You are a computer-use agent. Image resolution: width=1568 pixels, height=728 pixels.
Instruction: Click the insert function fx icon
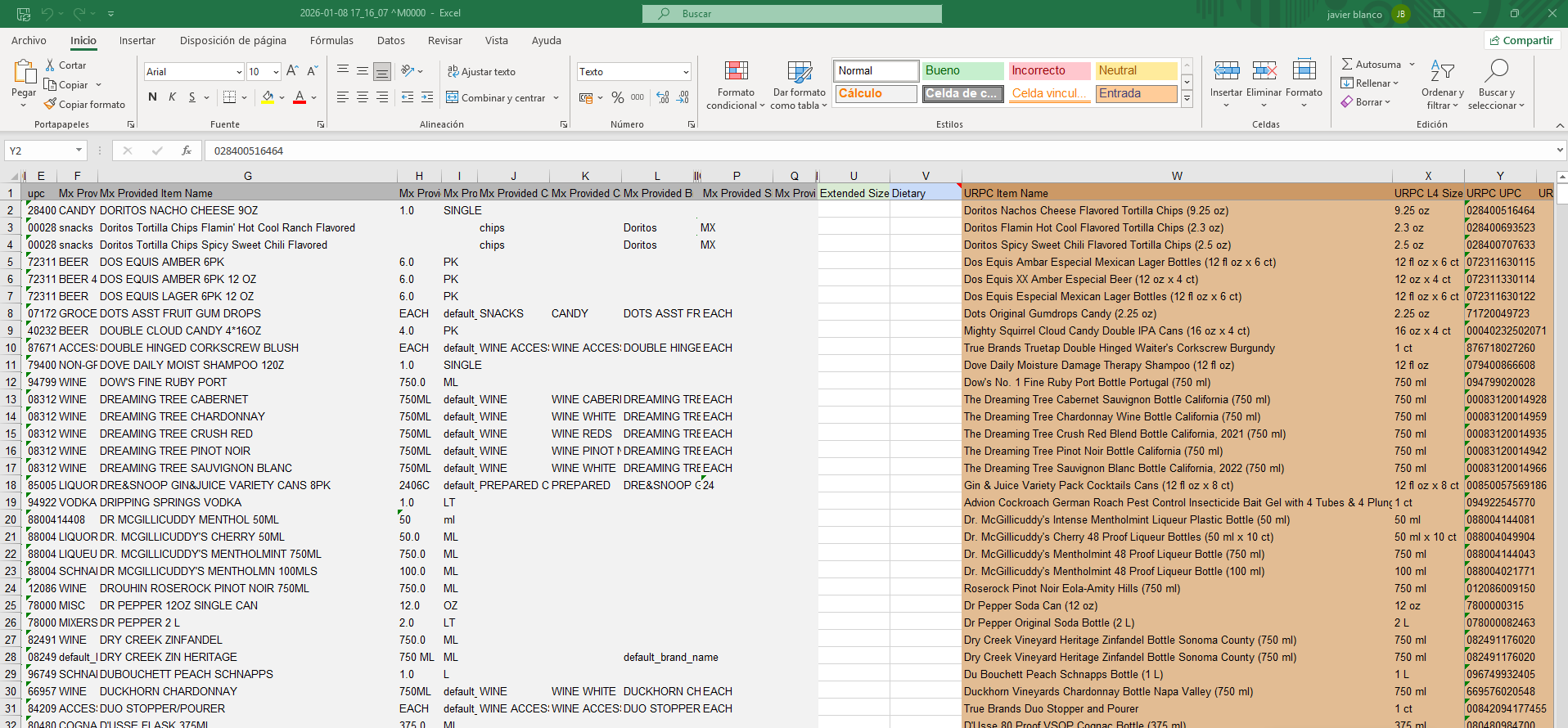tap(187, 151)
